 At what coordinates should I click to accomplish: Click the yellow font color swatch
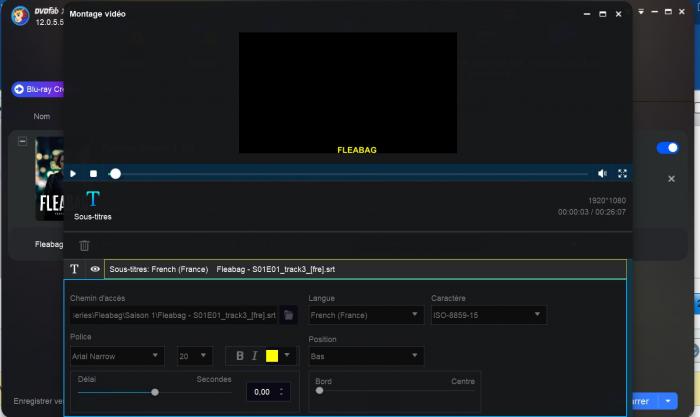click(272, 356)
